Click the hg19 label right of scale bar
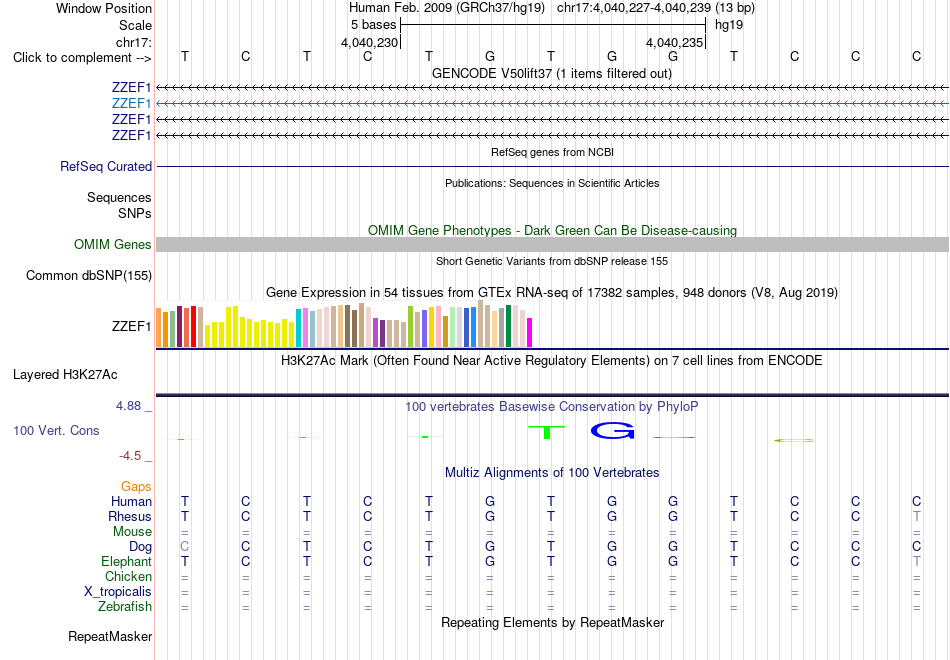Image resolution: width=950 pixels, height=660 pixels. pos(729,25)
